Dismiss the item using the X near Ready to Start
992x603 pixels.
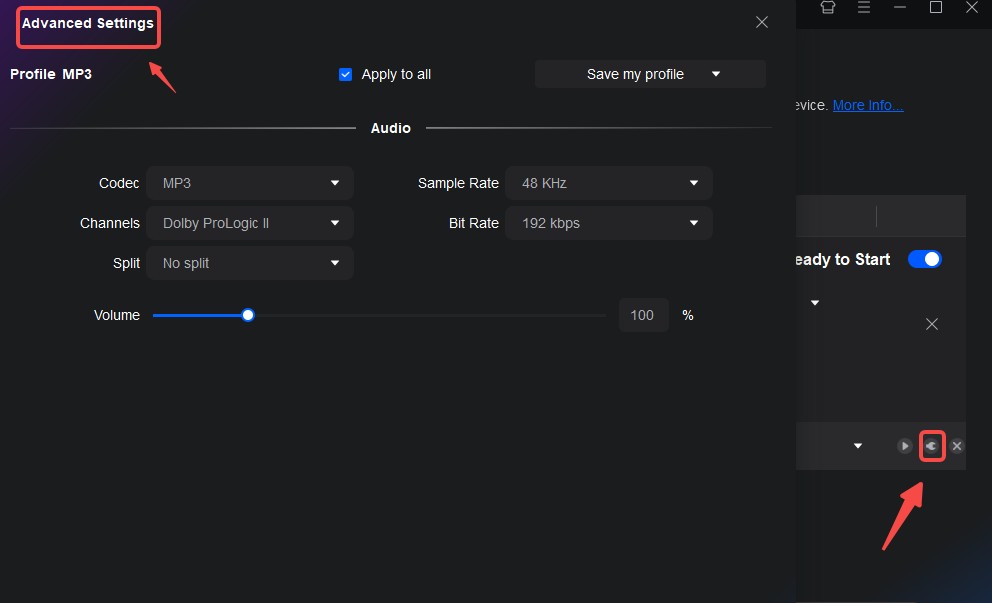coord(931,324)
